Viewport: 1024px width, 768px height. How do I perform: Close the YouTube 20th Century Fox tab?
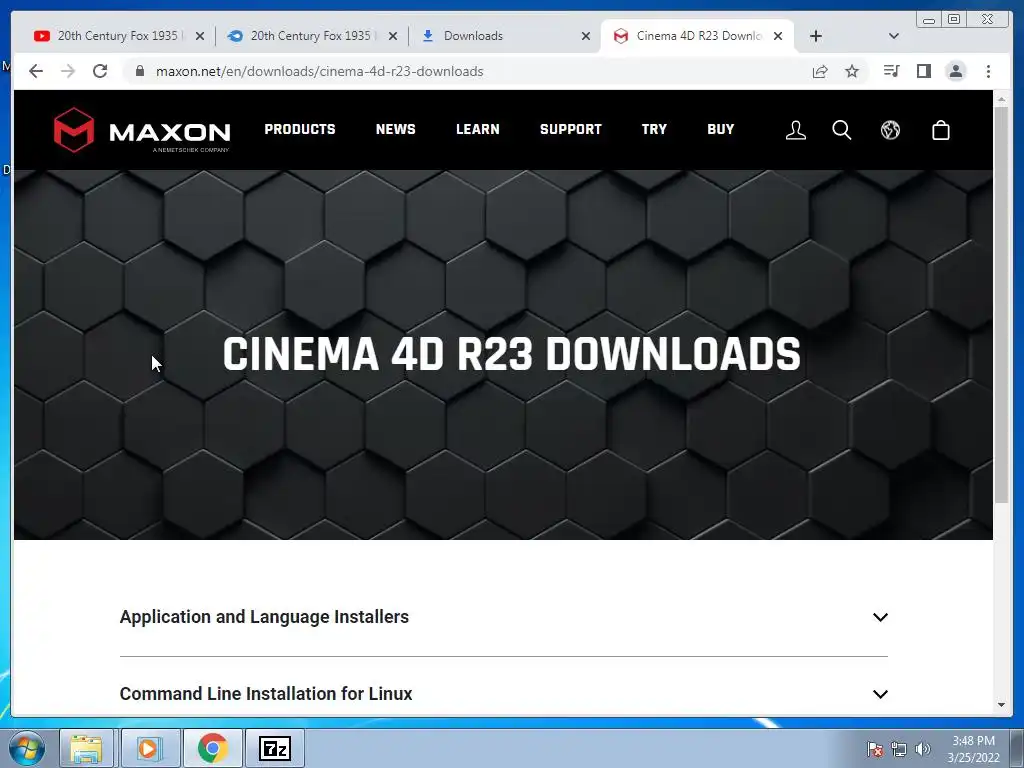[200, 36]
